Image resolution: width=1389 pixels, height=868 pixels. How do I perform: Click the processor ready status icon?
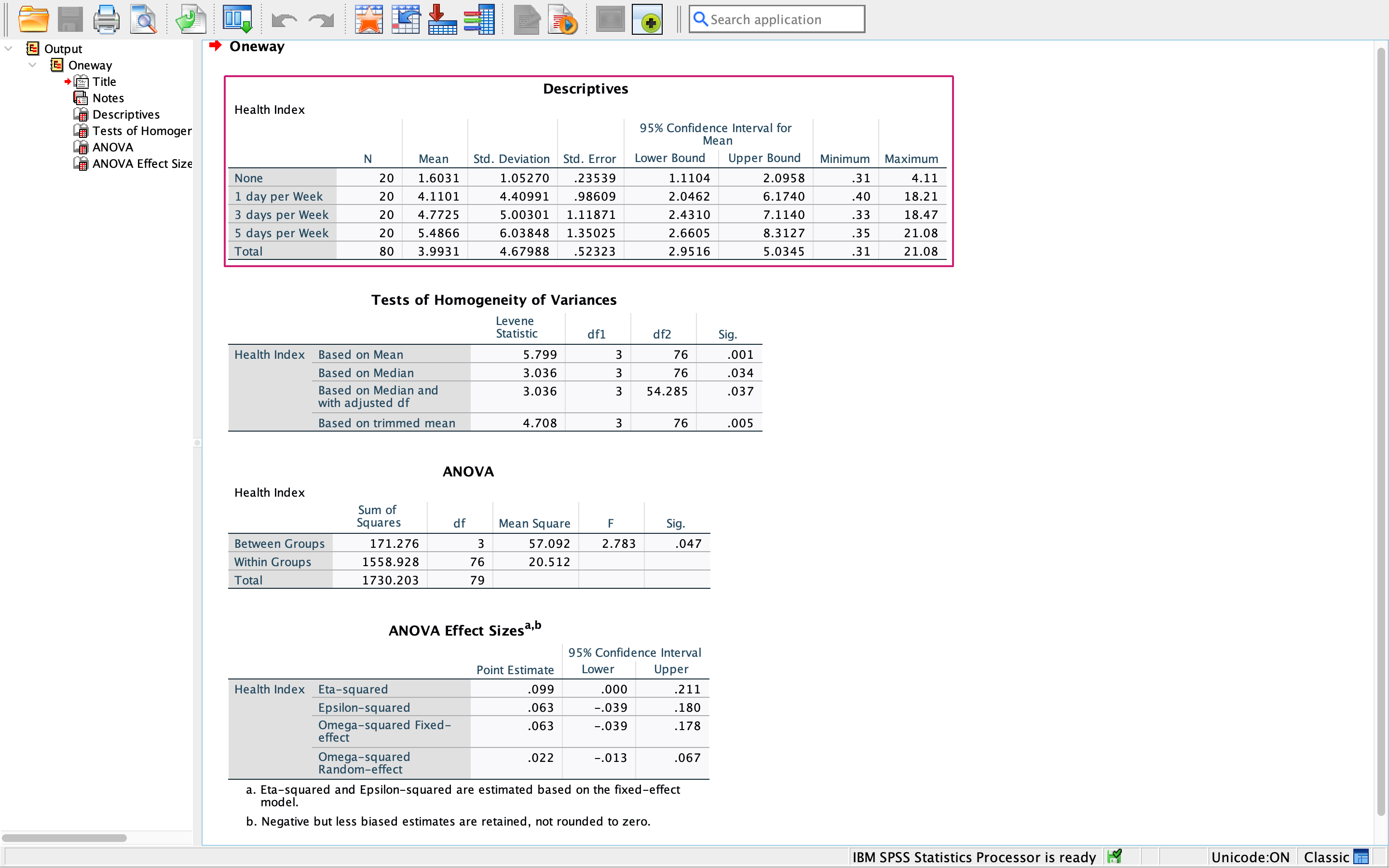pos(1115,856)
